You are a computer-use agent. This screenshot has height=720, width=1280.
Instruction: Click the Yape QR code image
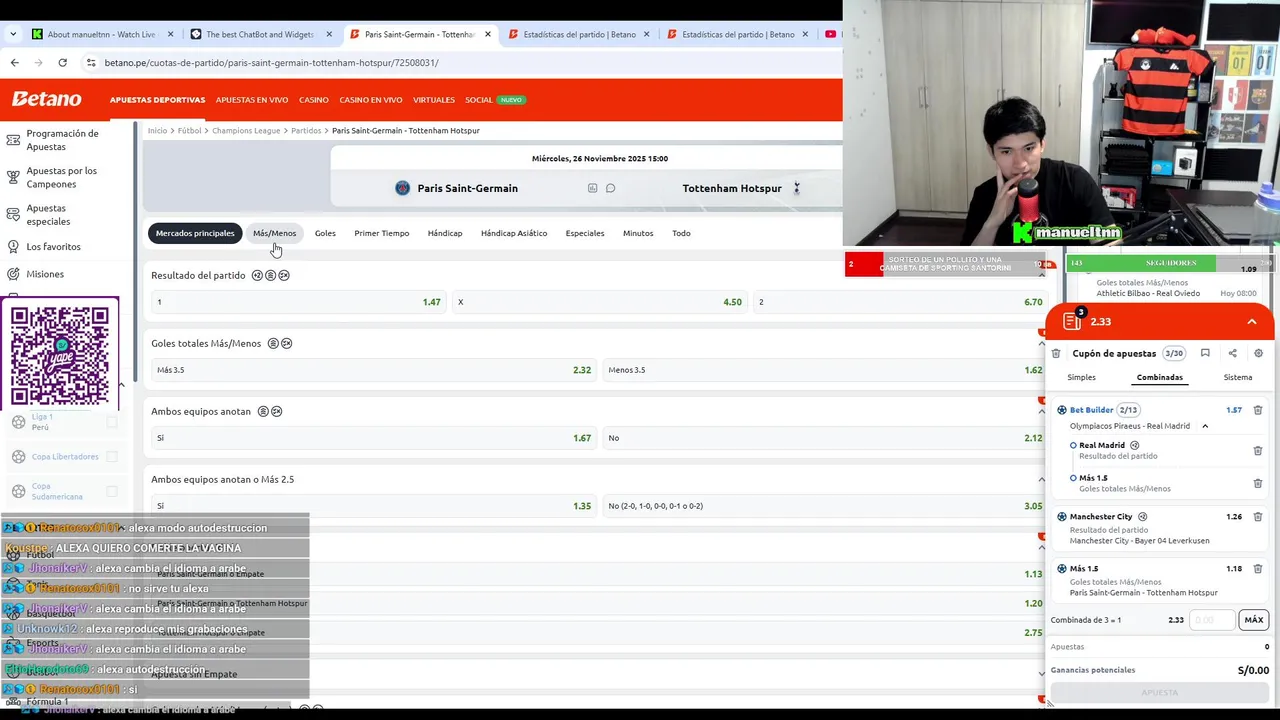coord(60,356)
